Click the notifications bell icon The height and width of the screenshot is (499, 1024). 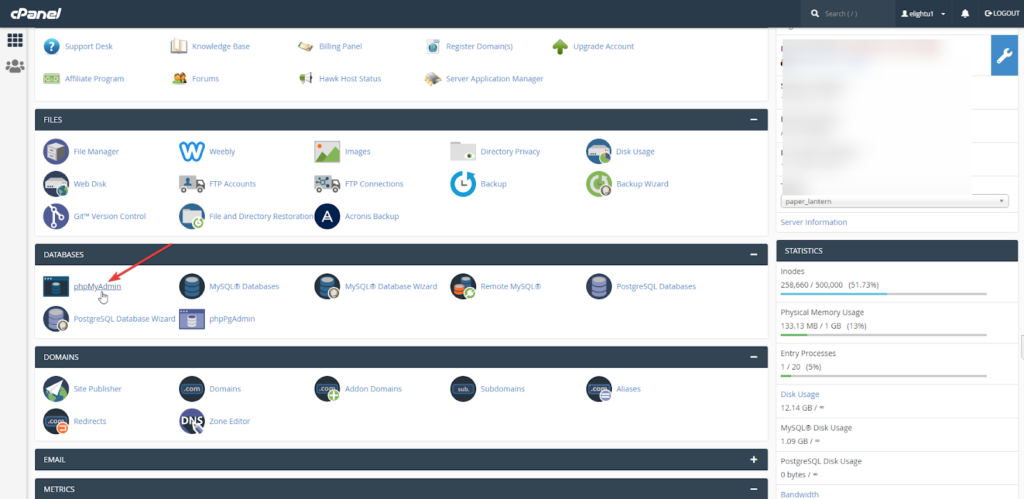[965, 14]
